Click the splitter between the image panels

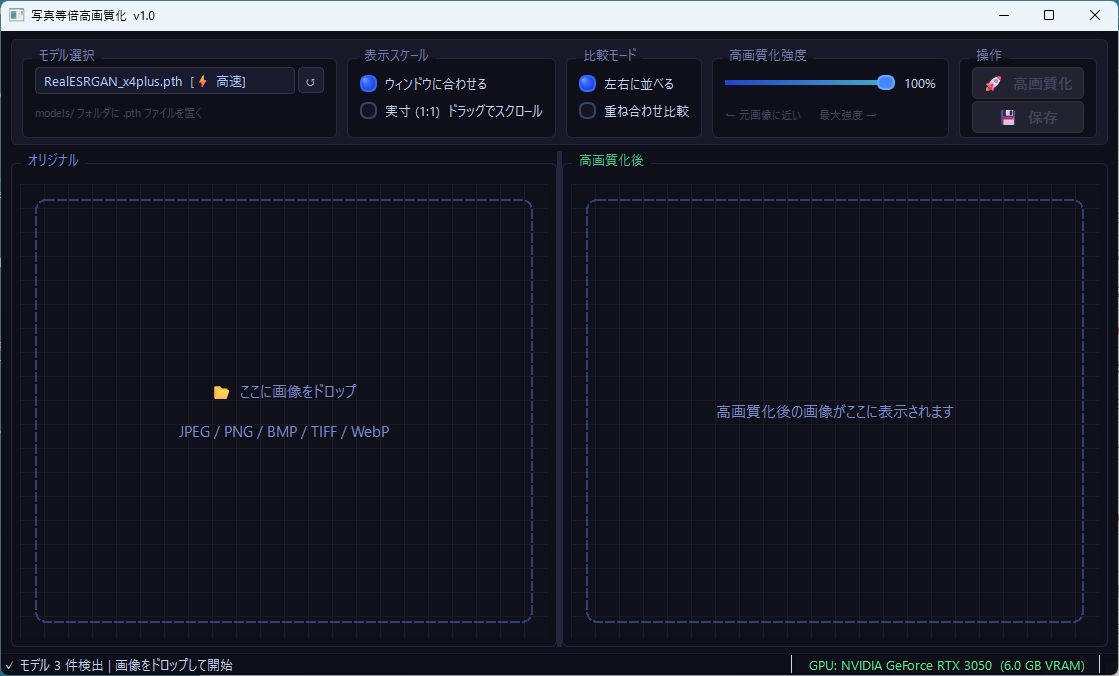coord(560,398)
